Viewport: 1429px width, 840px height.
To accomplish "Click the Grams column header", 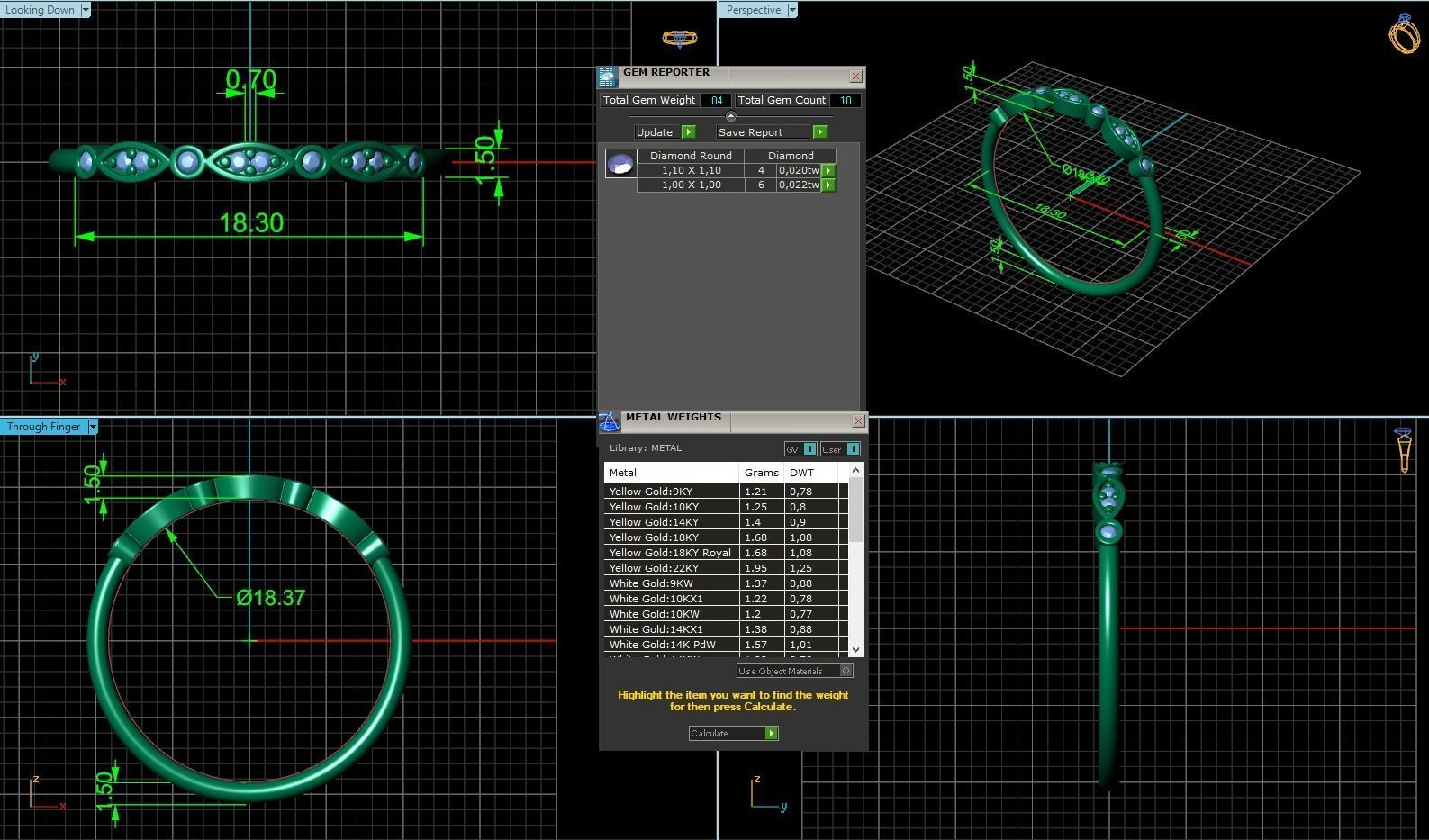I will [763, 473].
